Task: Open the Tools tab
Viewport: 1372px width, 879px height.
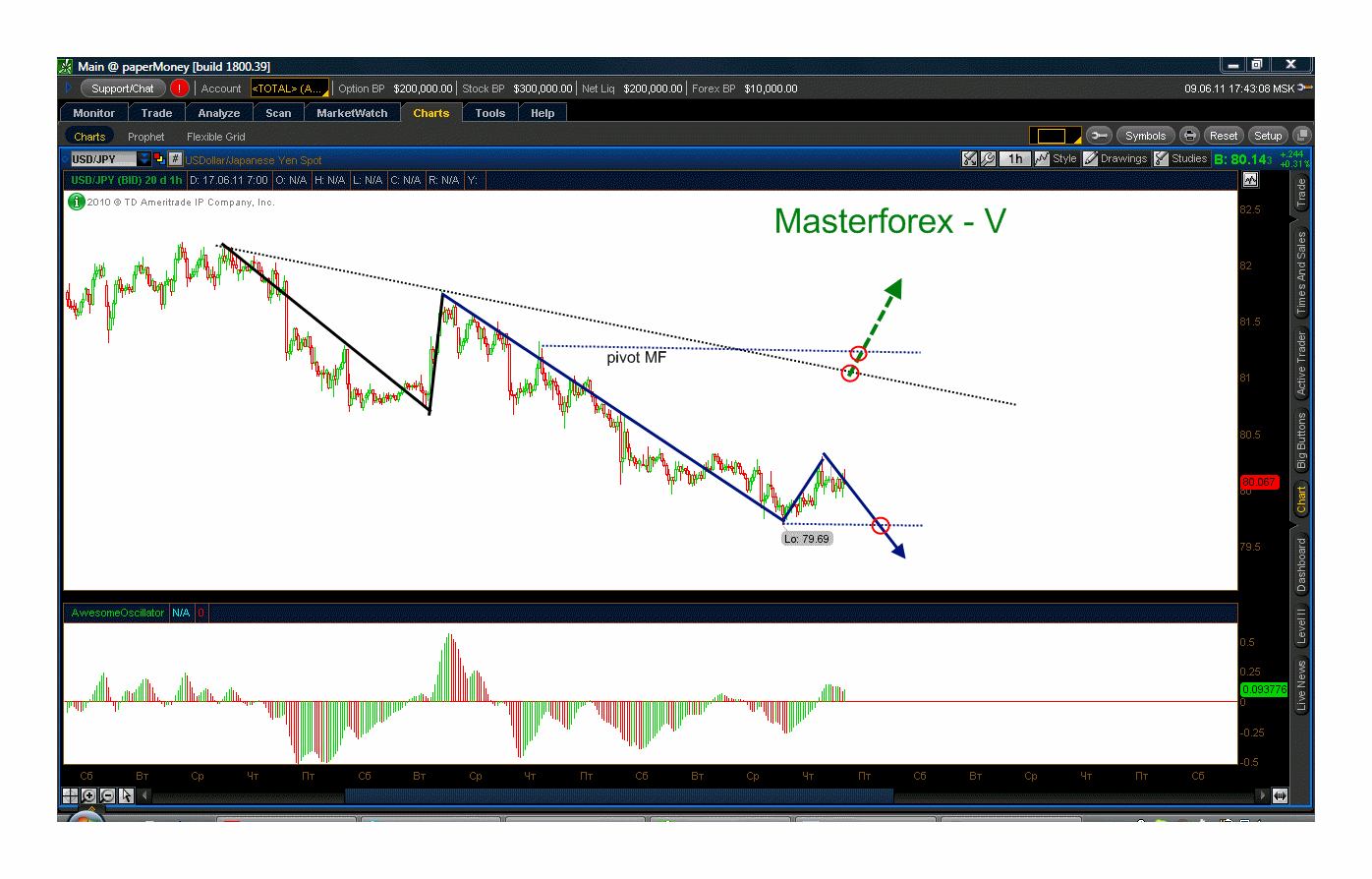Action: click(x=490, y=113)
